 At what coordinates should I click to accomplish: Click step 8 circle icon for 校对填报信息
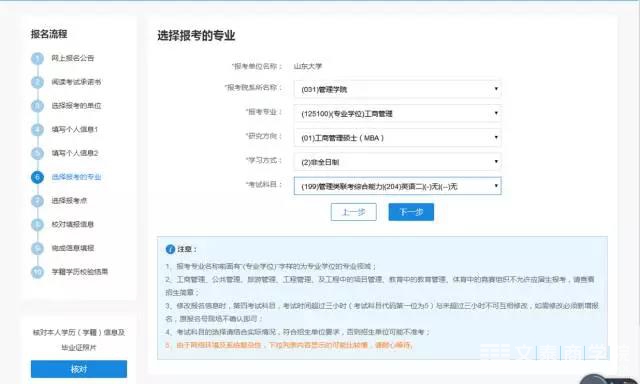click(x=37, y=224)
